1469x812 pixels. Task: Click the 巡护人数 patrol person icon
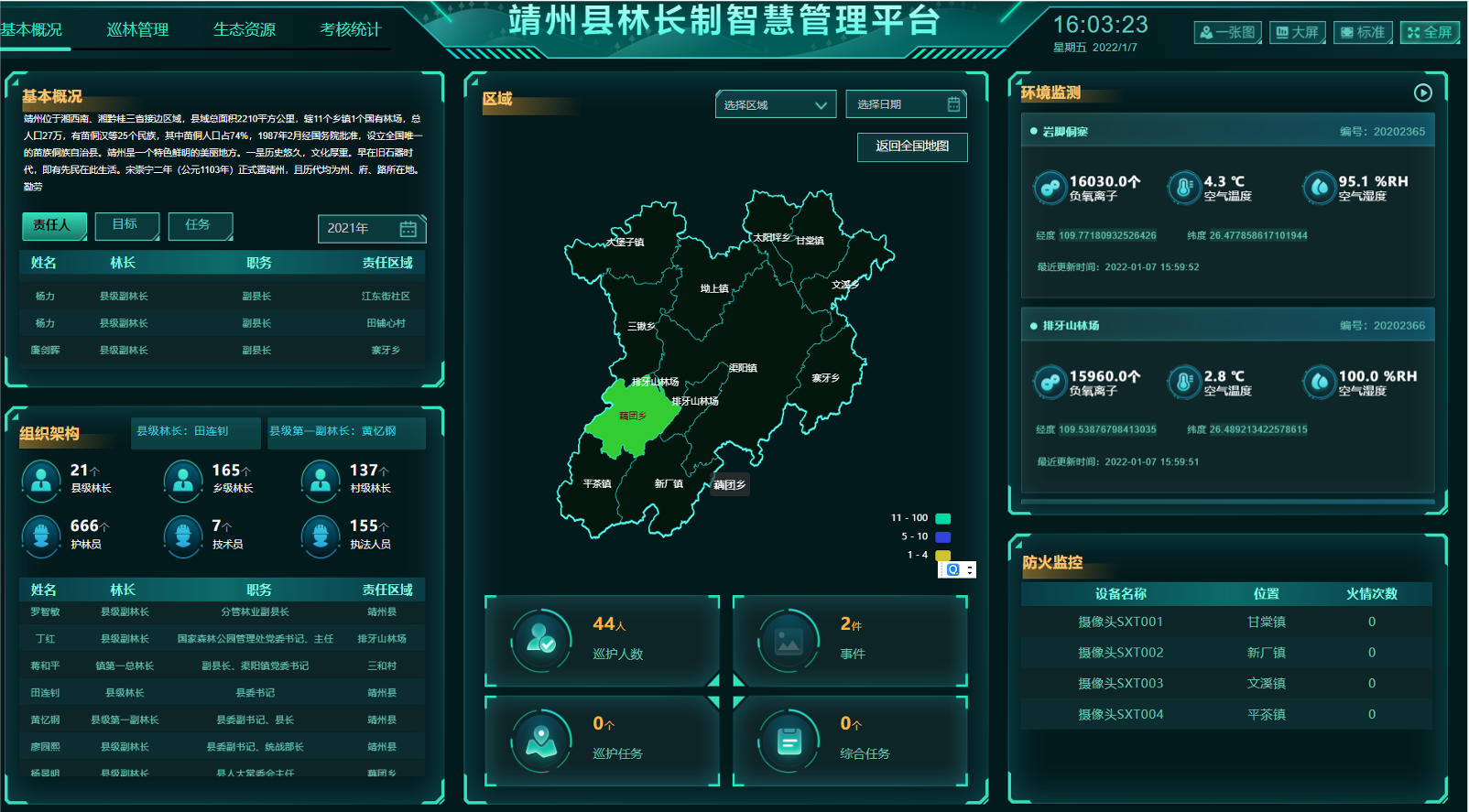click(541, 639)
